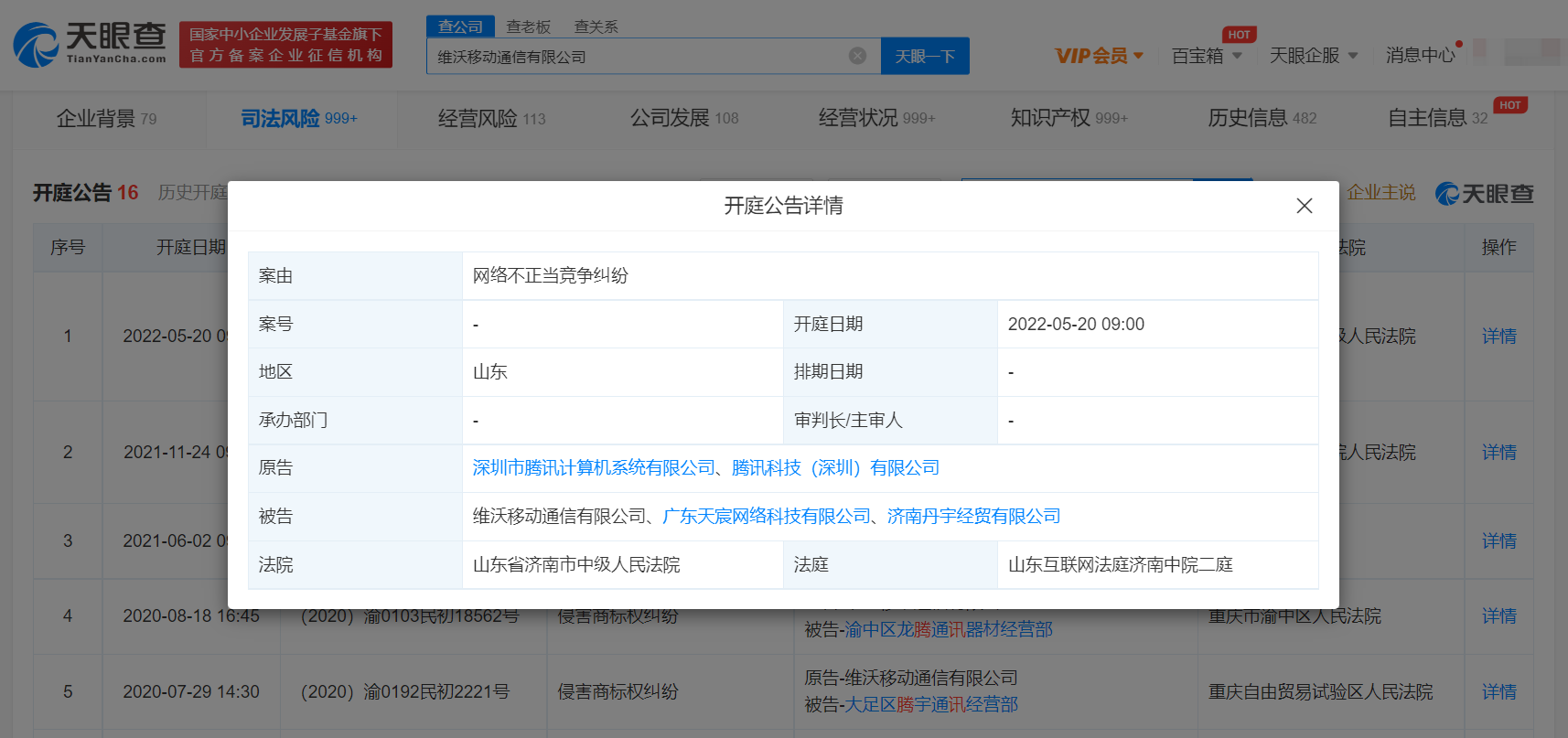This screenshot has width=1568, height=738.
Task: Open plaintiff 深圳市腾讯计算机系统有限公司 link
Action: [594, 467]
